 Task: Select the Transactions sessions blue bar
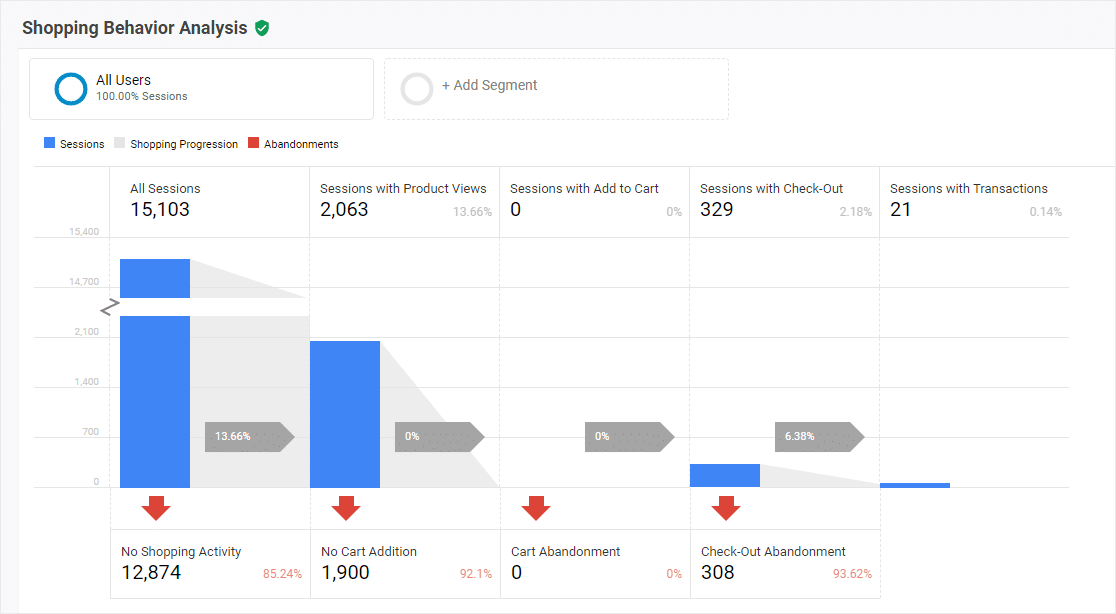pos(915,485)
